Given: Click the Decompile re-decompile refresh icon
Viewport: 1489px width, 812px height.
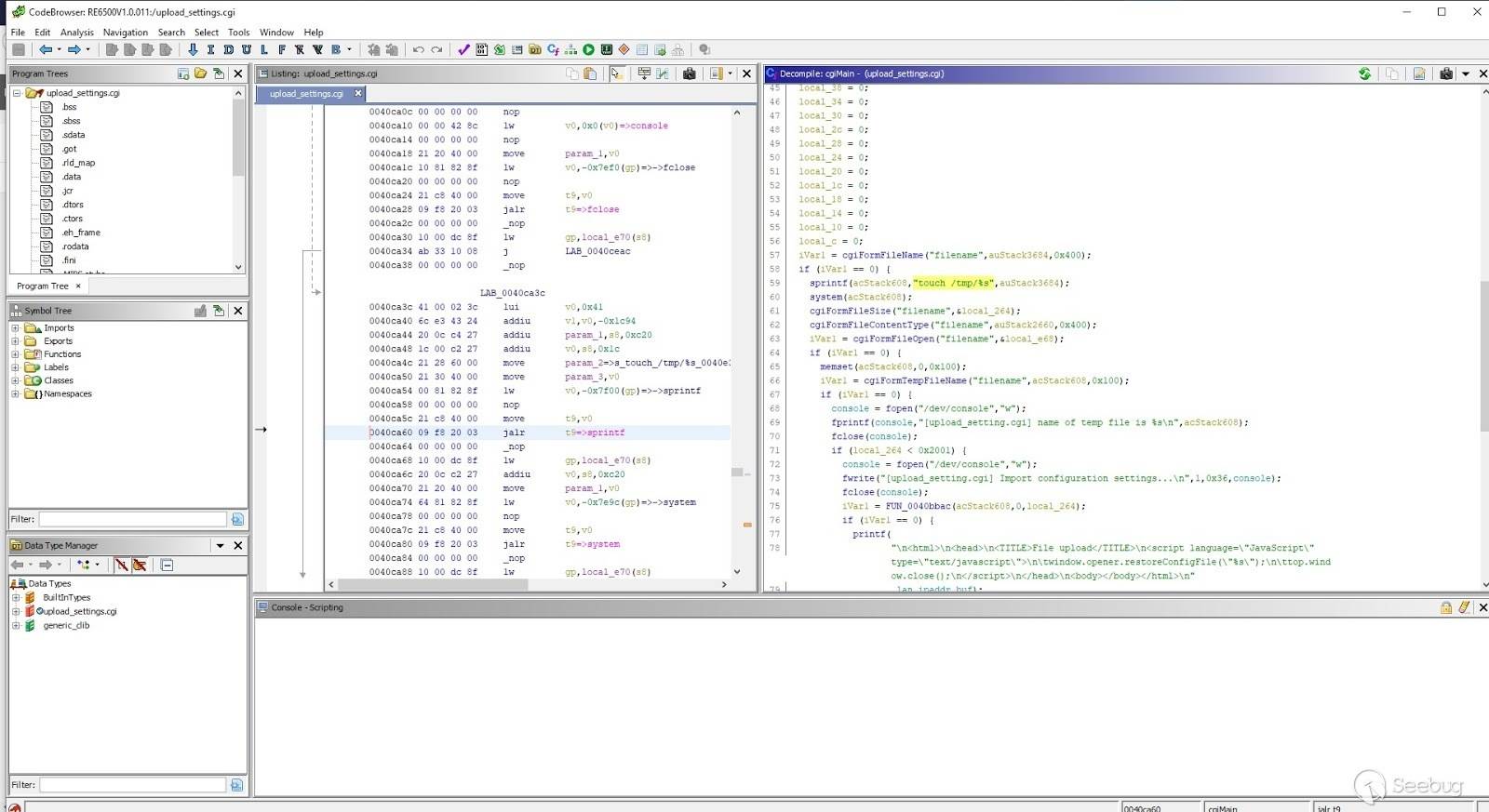Looking at the screenshot, I should [1364, 73].
